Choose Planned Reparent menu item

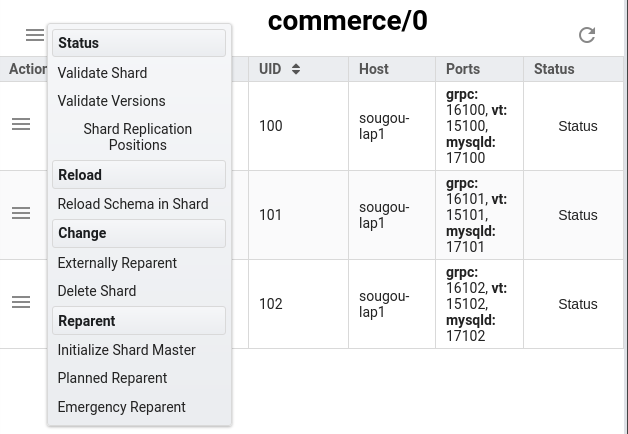coord(112,378)
